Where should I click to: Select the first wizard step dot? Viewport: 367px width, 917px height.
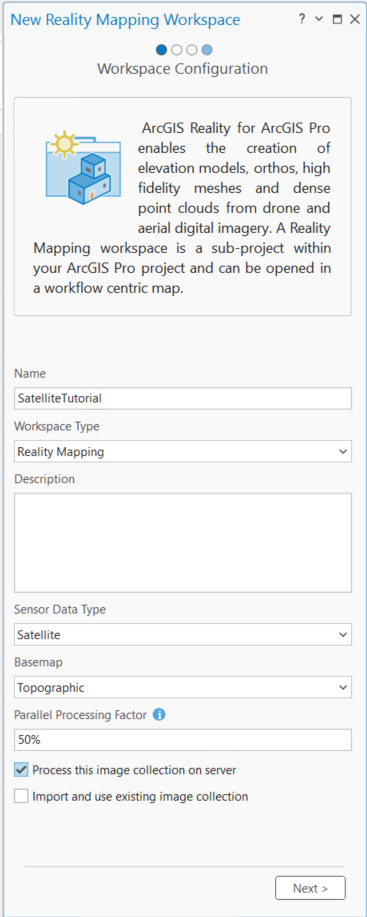click(161, 50)
